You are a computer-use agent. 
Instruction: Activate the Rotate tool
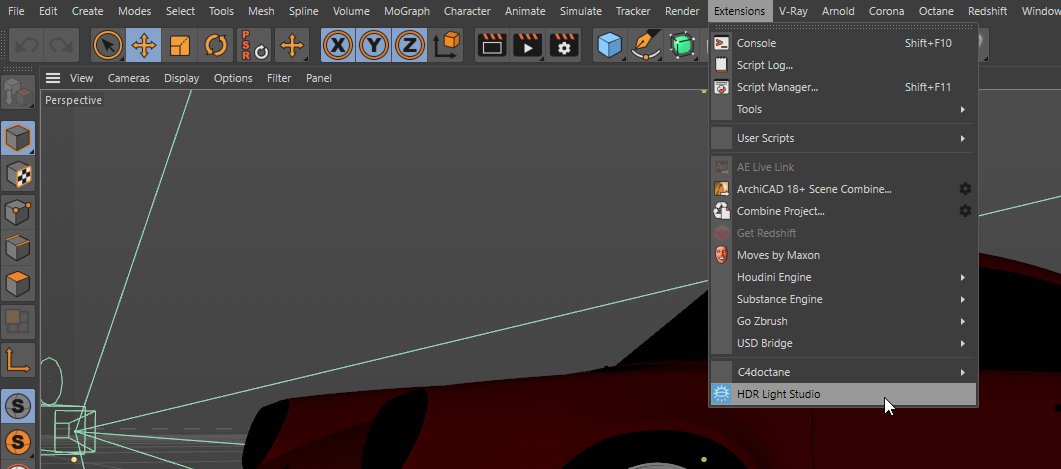(x=215, y=45)
